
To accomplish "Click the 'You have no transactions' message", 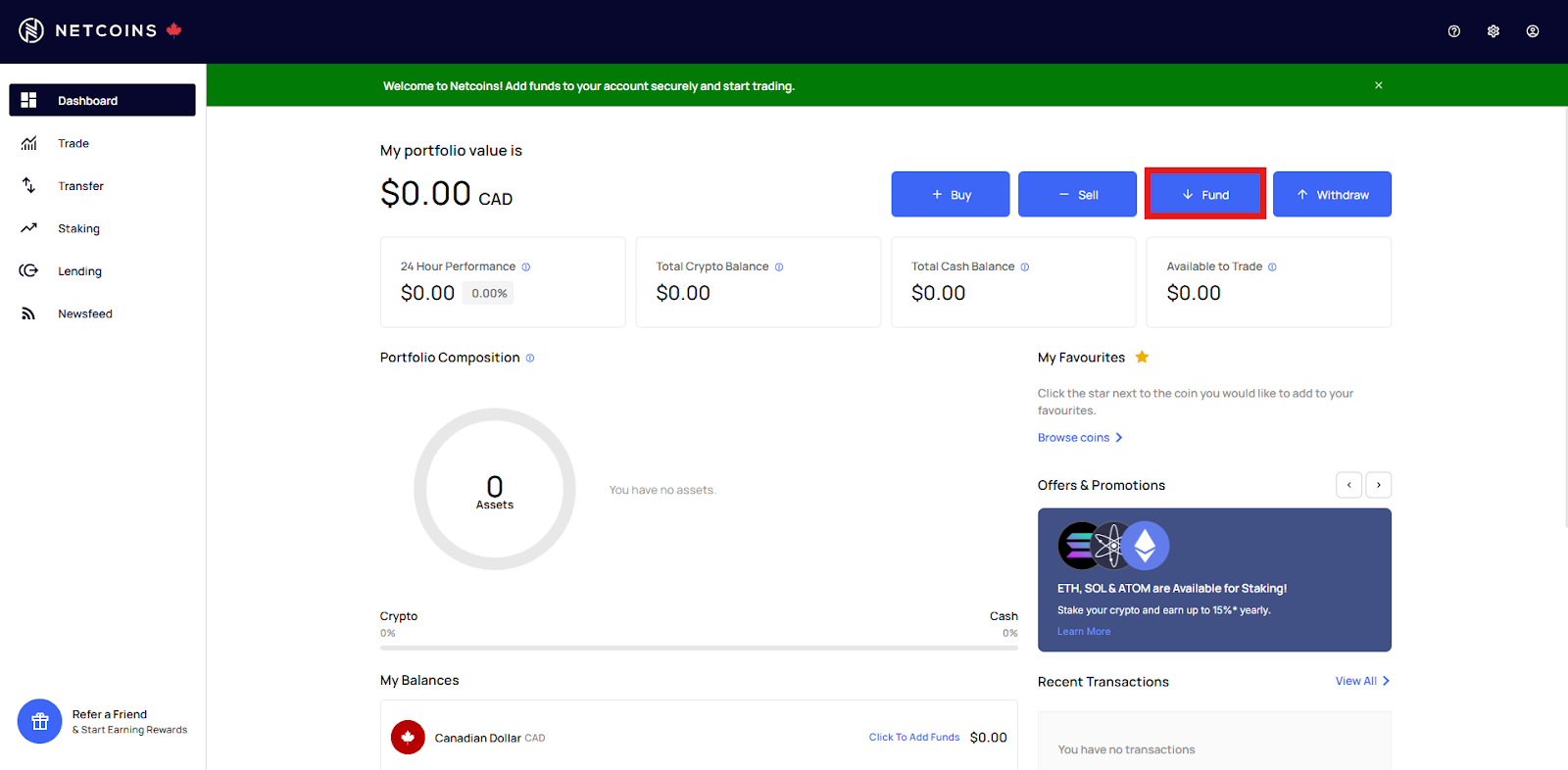I will pyautogui.click(x=1127, y=749).
